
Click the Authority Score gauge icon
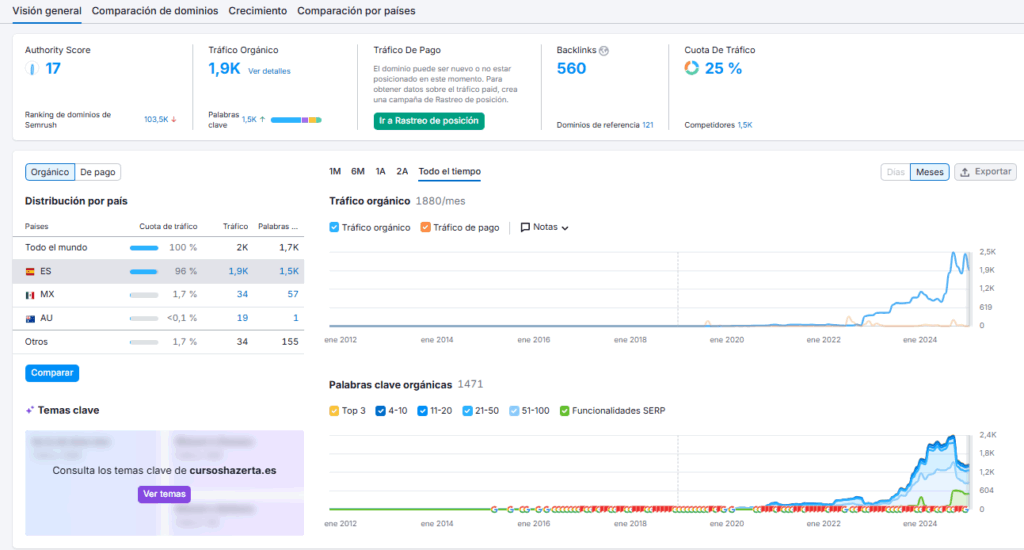[31, 69]
